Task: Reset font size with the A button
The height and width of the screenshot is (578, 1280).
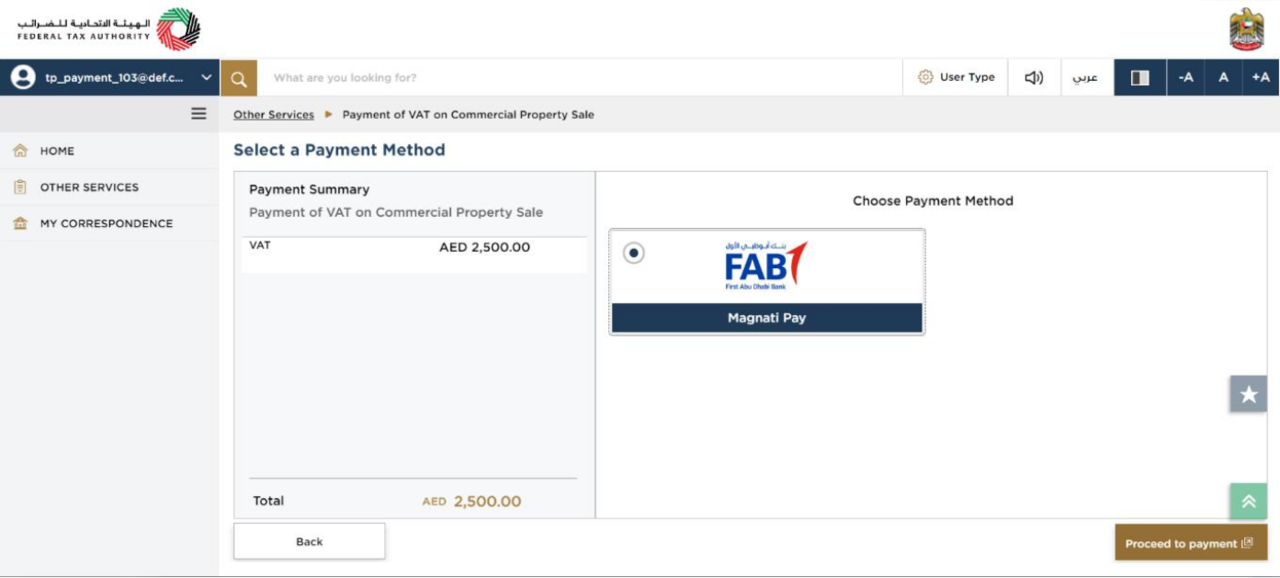Action: (x=1223, y=78)
